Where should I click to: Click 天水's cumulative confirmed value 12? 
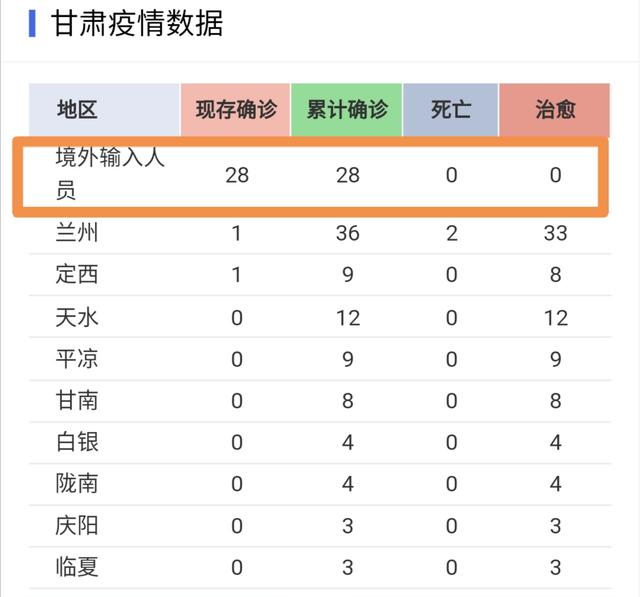(348, 317)
